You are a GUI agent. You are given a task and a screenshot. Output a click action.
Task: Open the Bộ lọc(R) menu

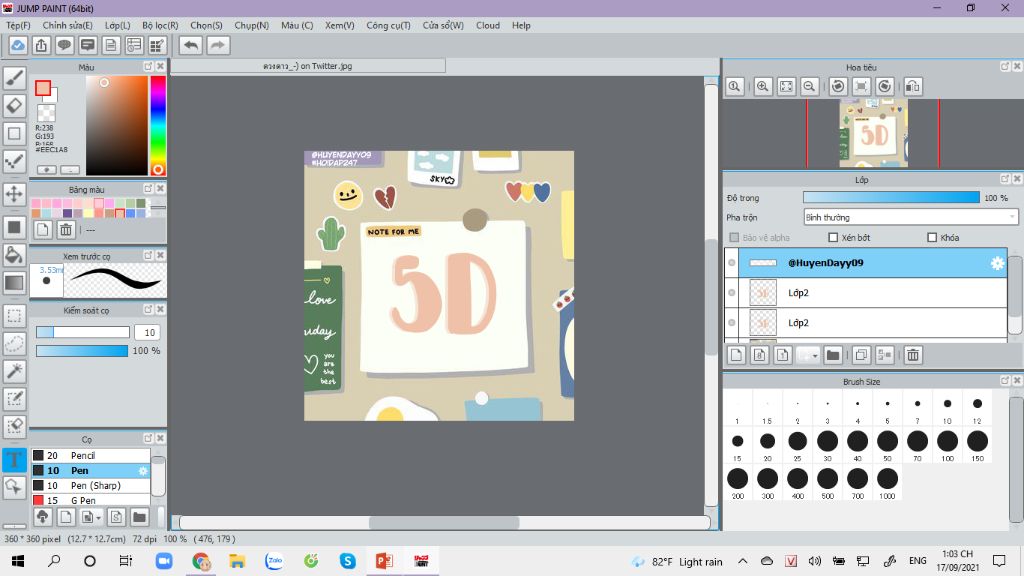click(160, 25)
